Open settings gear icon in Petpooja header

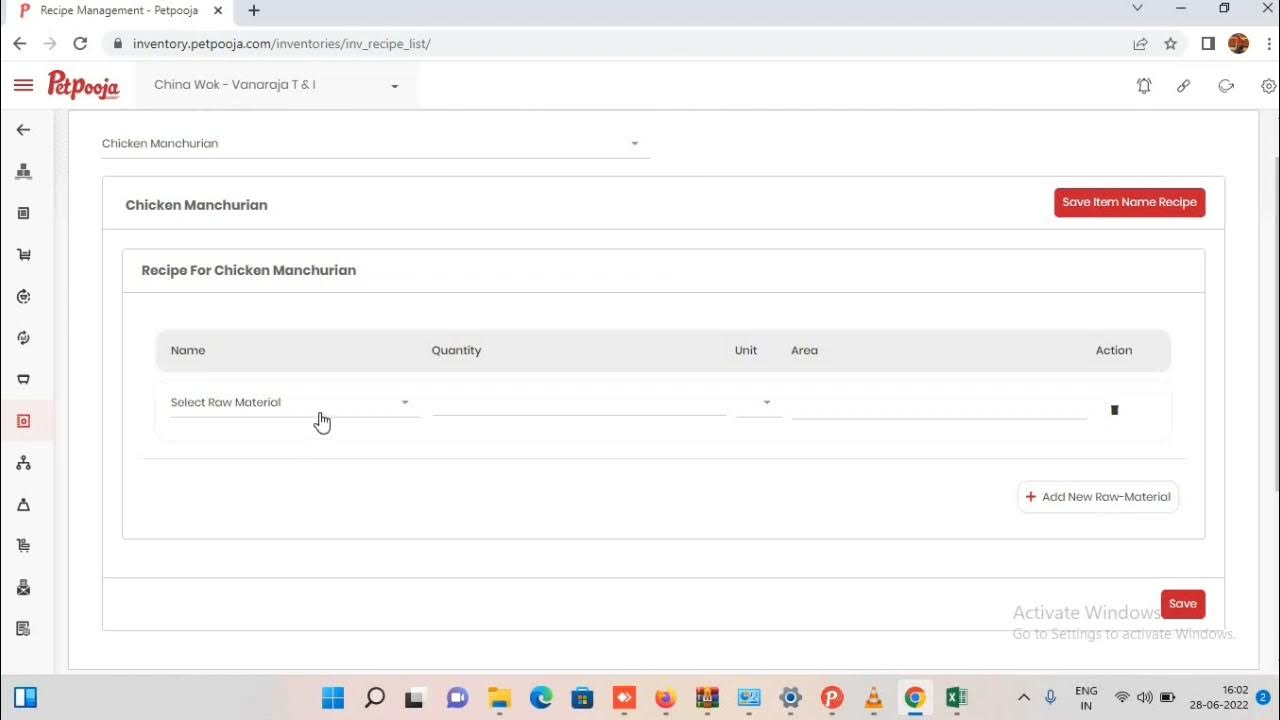1269,86
